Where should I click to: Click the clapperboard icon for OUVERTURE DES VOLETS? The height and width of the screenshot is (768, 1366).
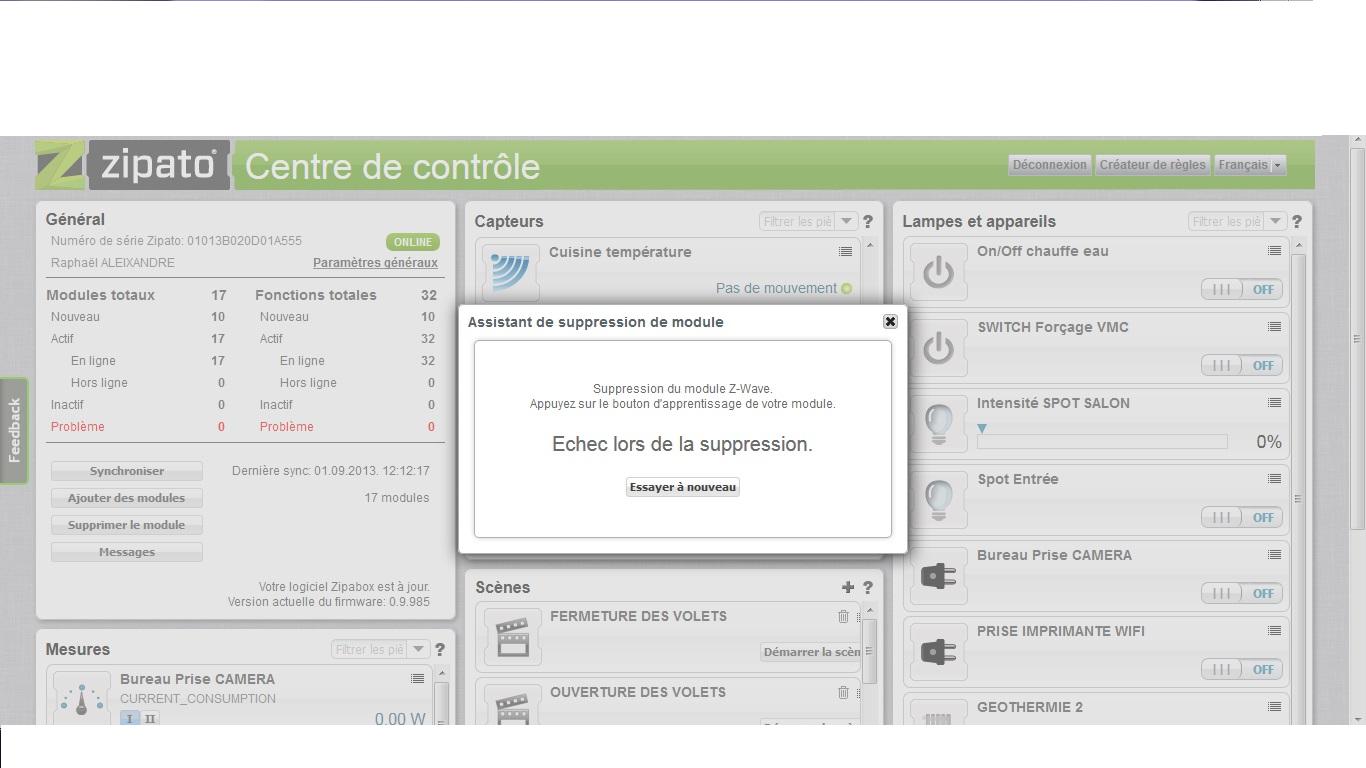click(x=512, y=707)
